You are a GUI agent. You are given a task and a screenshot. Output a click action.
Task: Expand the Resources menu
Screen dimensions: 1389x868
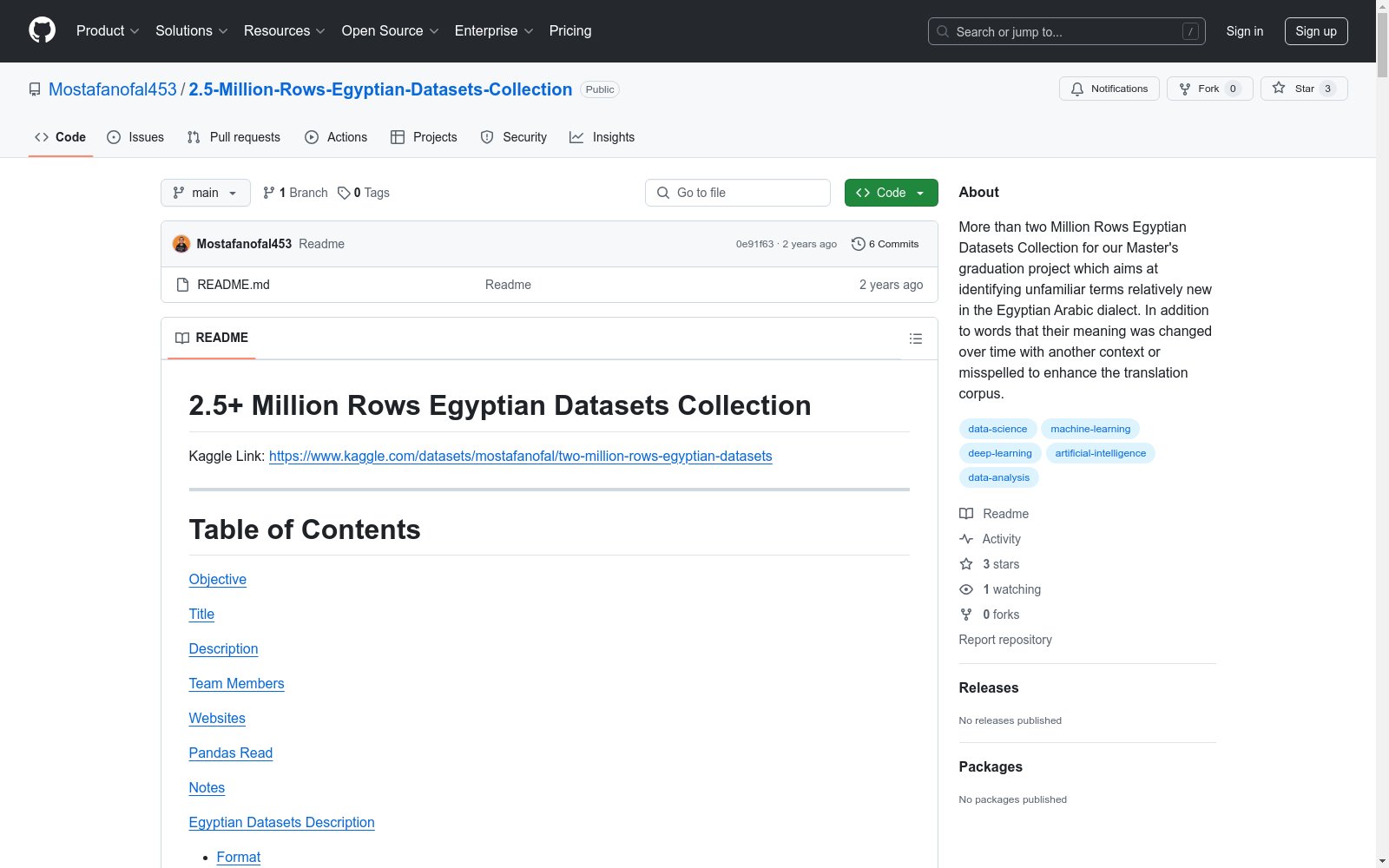(x=285, y=31)
